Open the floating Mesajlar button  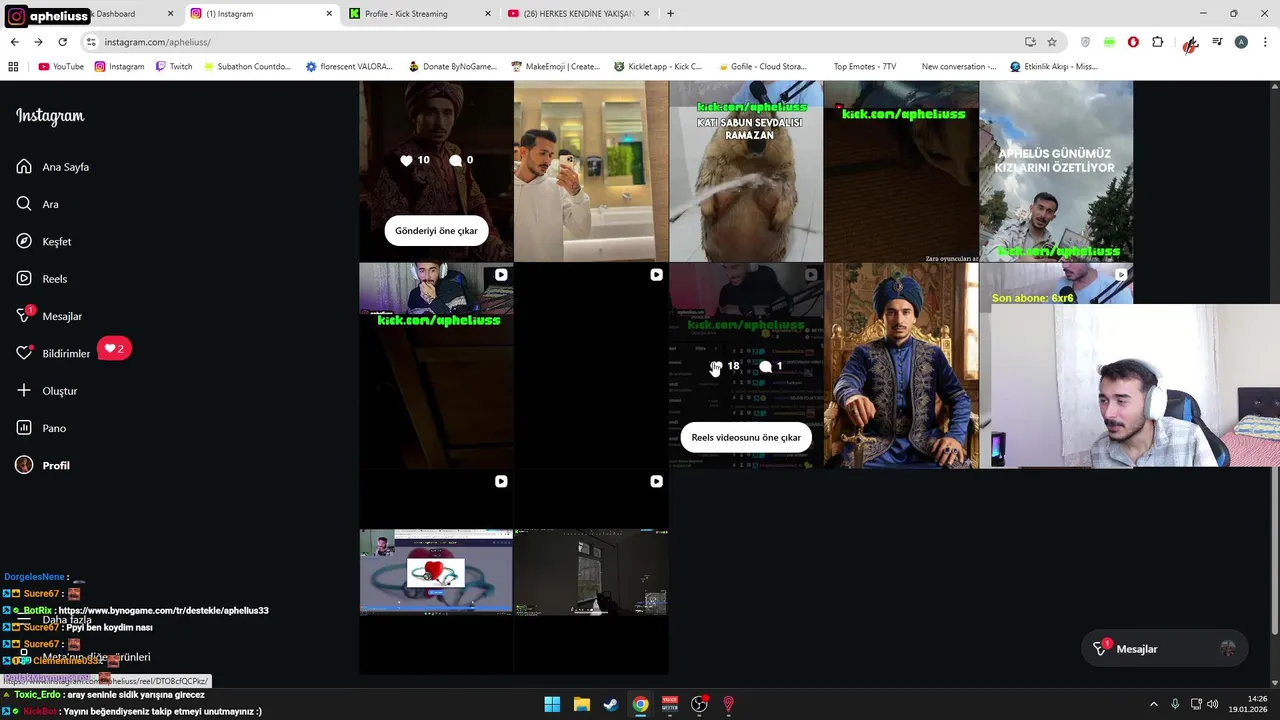pos(1163,649)
